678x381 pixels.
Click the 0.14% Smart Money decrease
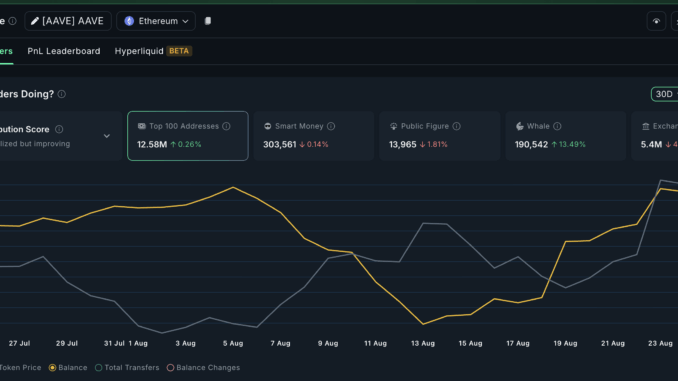coord(317,144)
